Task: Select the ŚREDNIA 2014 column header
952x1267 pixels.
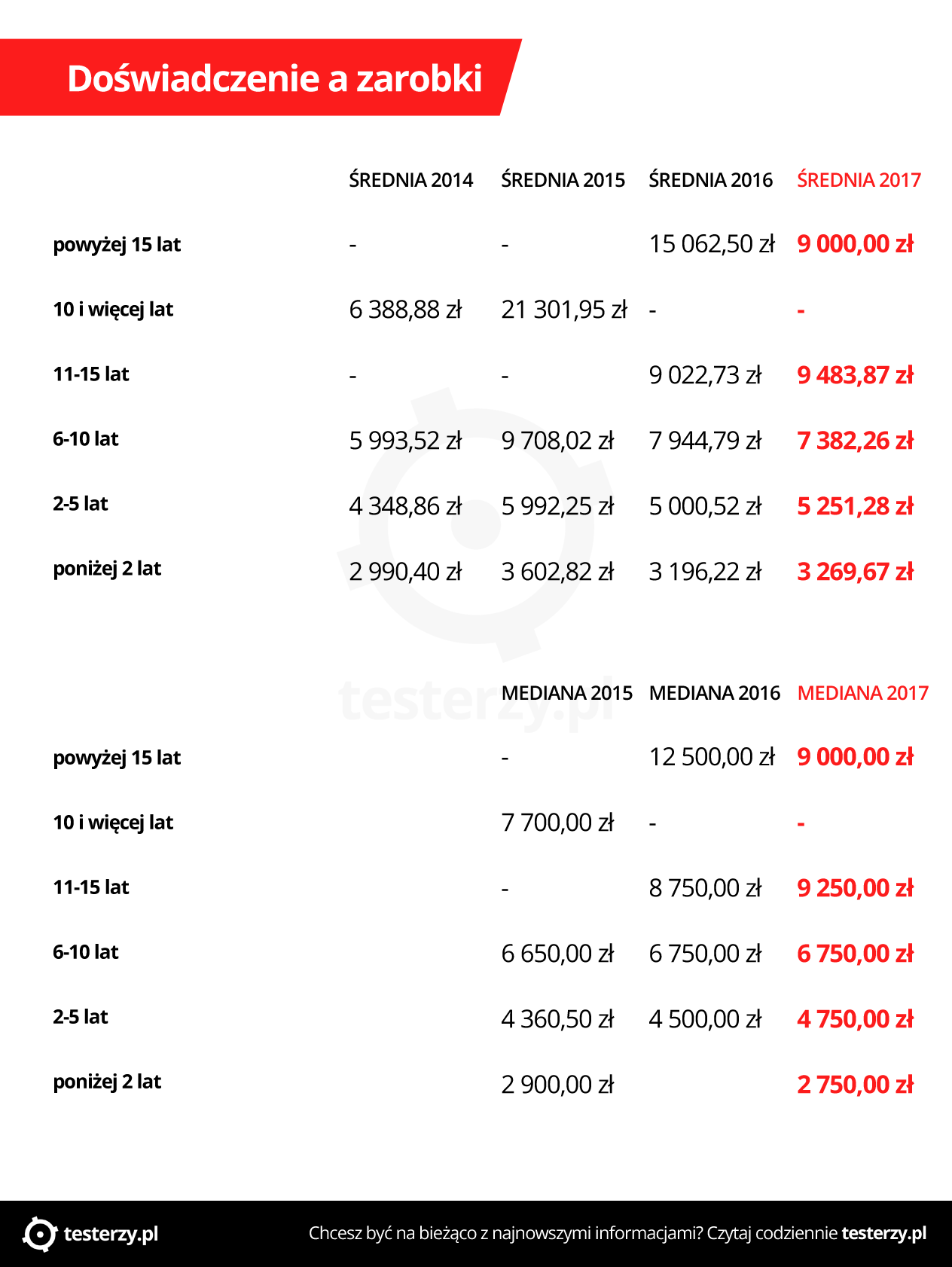Action: [411, 179]
